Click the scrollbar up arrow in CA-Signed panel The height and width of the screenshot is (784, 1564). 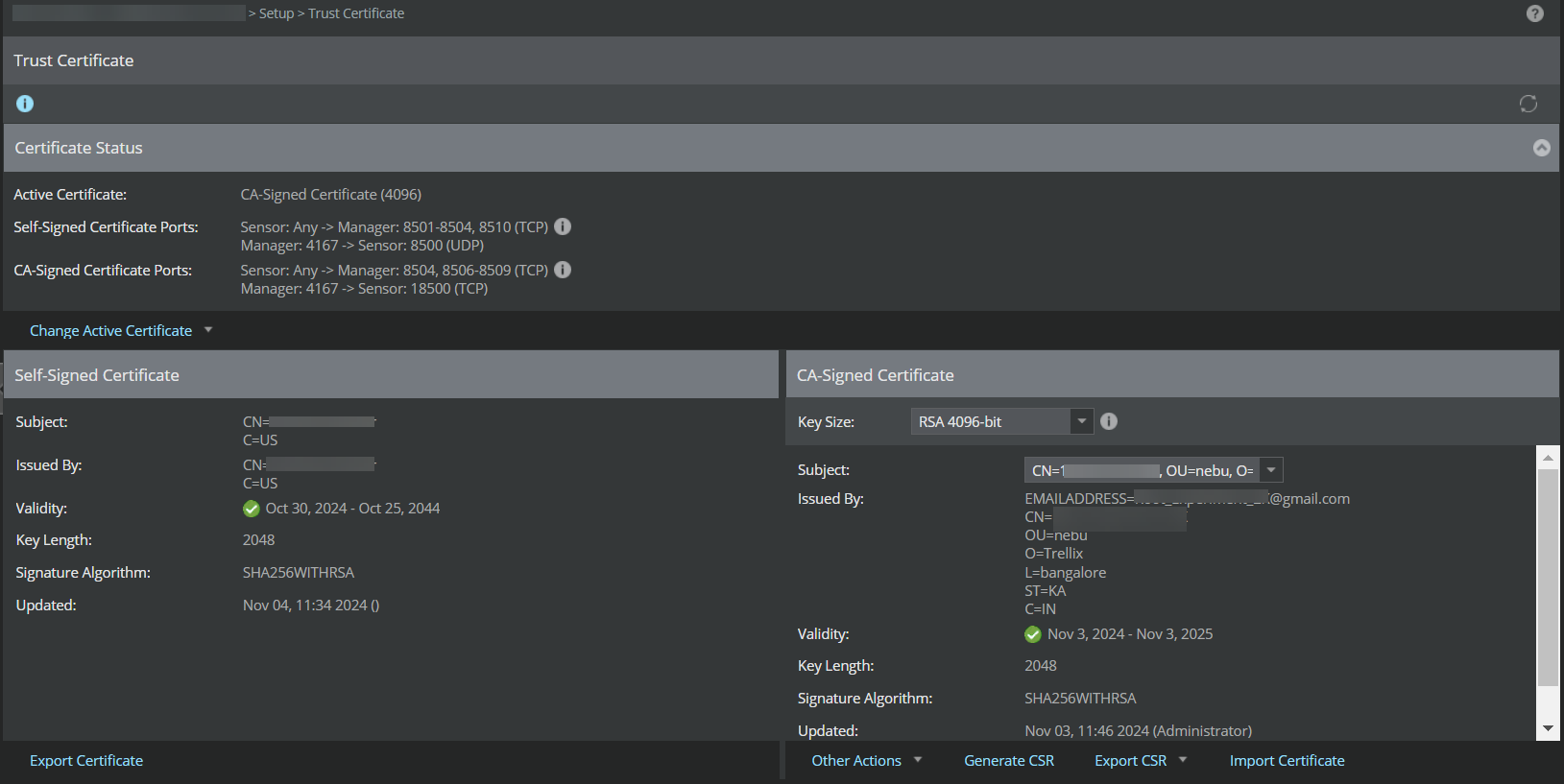pyautogui.click(x=1548, y=458)
